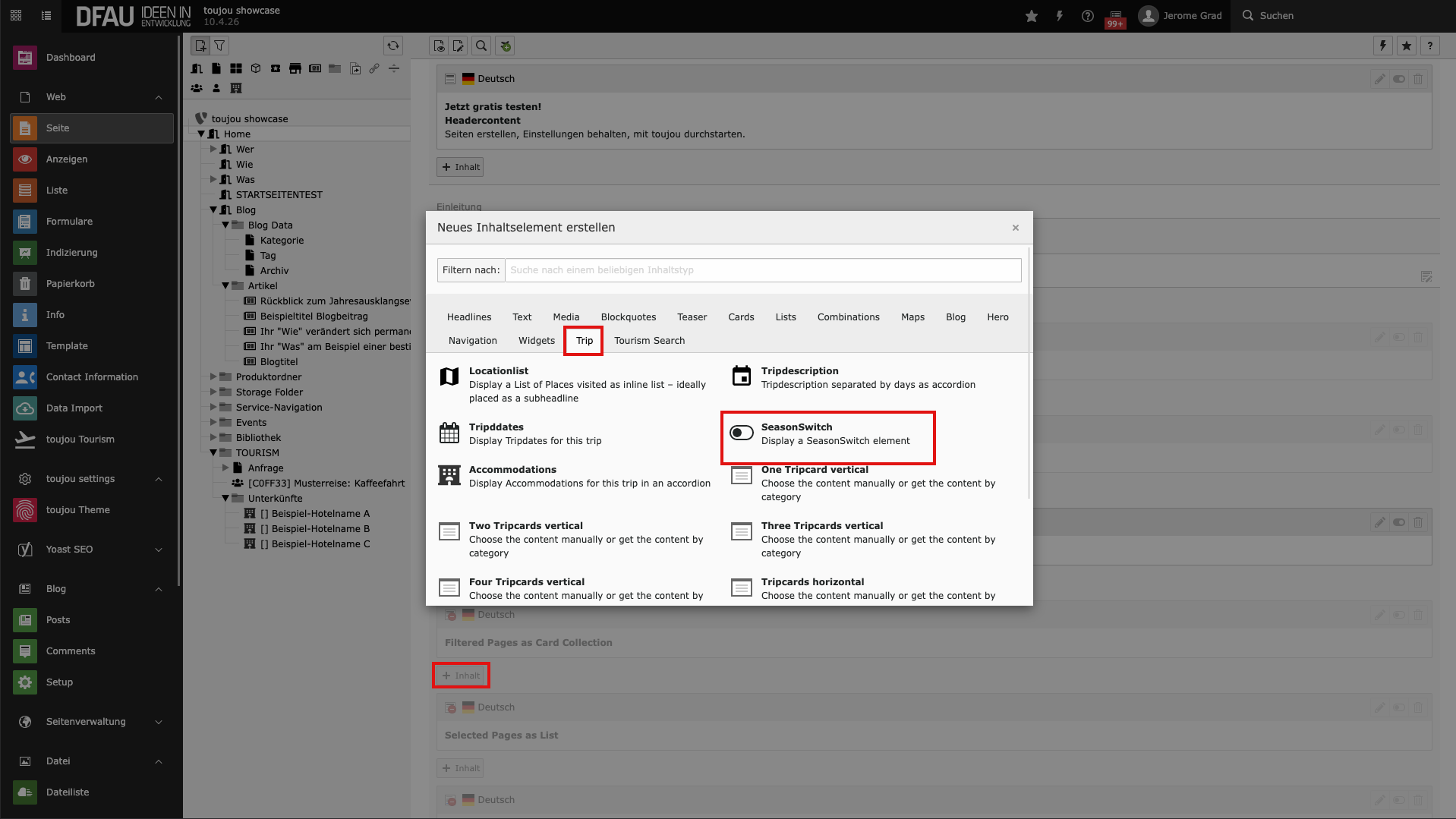Collapse the TOURISM tree node
The image size is (1456, 819).
pos(213,453)
